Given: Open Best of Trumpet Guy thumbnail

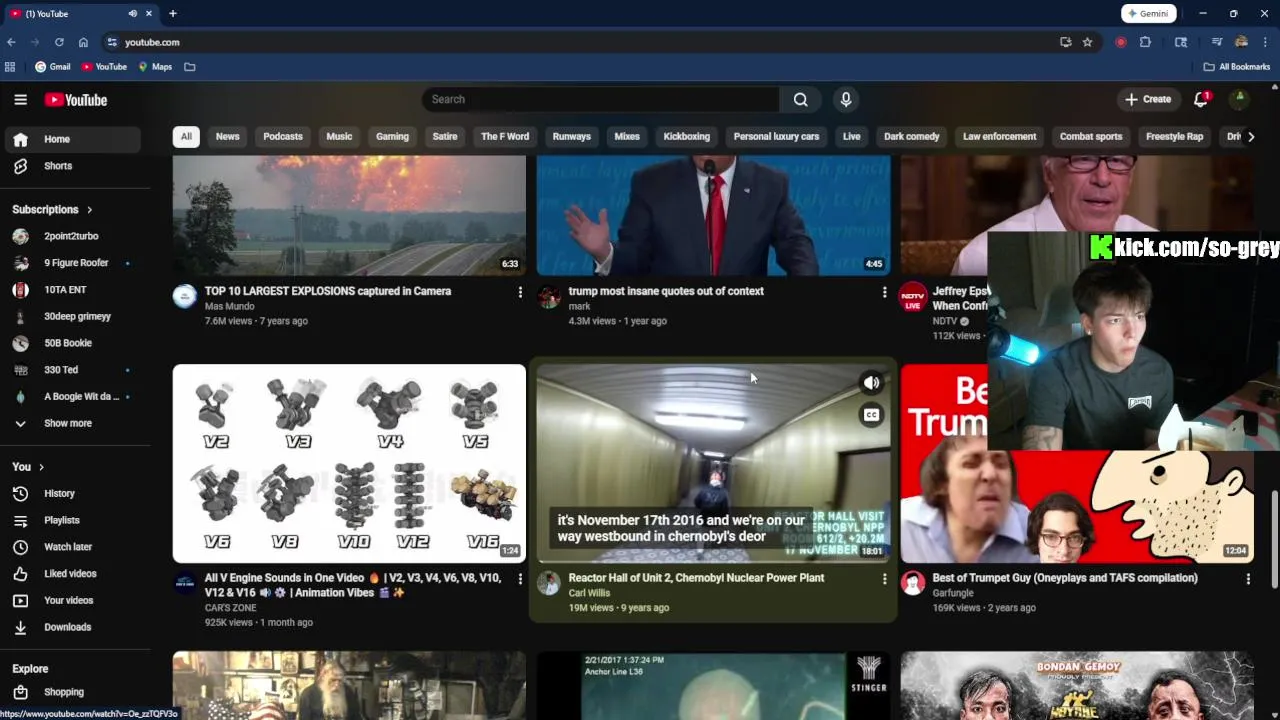Looking at the screenshot, I should click(1077, 507).
